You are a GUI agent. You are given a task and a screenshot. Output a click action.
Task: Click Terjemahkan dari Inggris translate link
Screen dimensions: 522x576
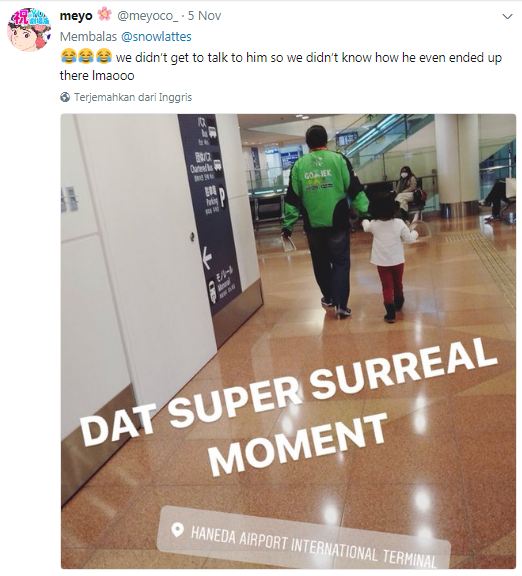pyautogui.click(x=133, y=97)
